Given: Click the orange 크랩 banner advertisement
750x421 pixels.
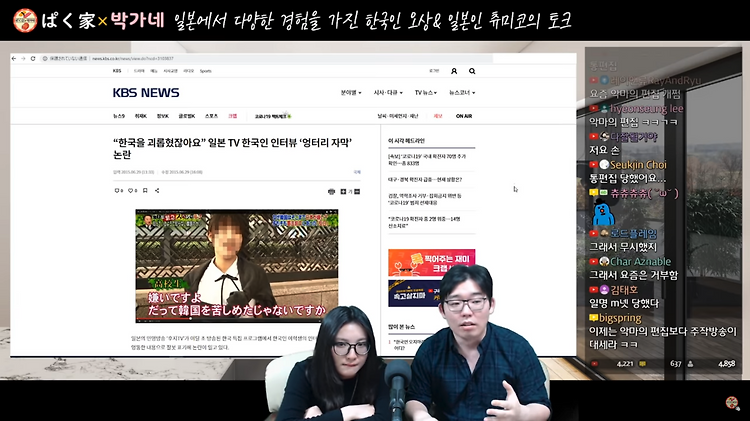Looking at the screenshot, I should coord(431,262).
